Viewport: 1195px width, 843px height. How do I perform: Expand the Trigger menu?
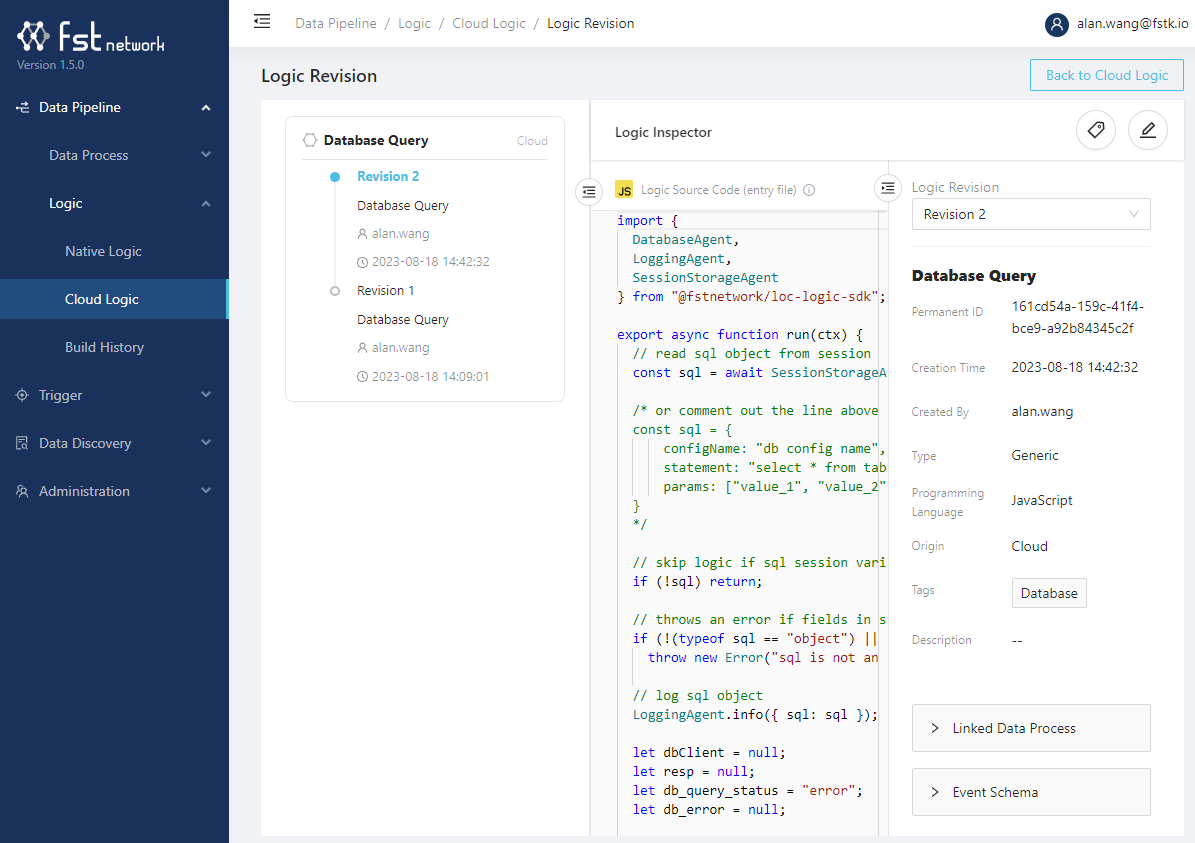pyautogui.click(x=114, y=395)
